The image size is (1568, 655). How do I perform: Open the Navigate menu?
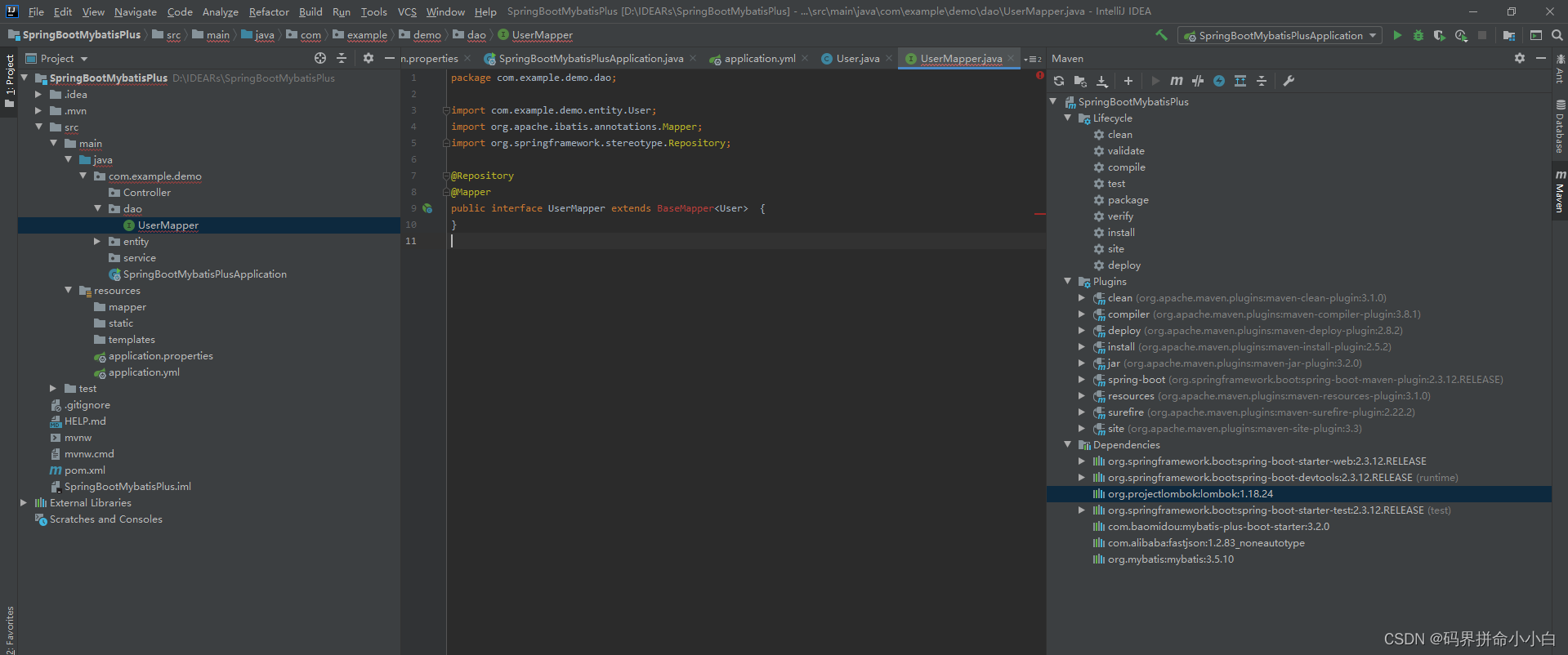click(136, 11)
